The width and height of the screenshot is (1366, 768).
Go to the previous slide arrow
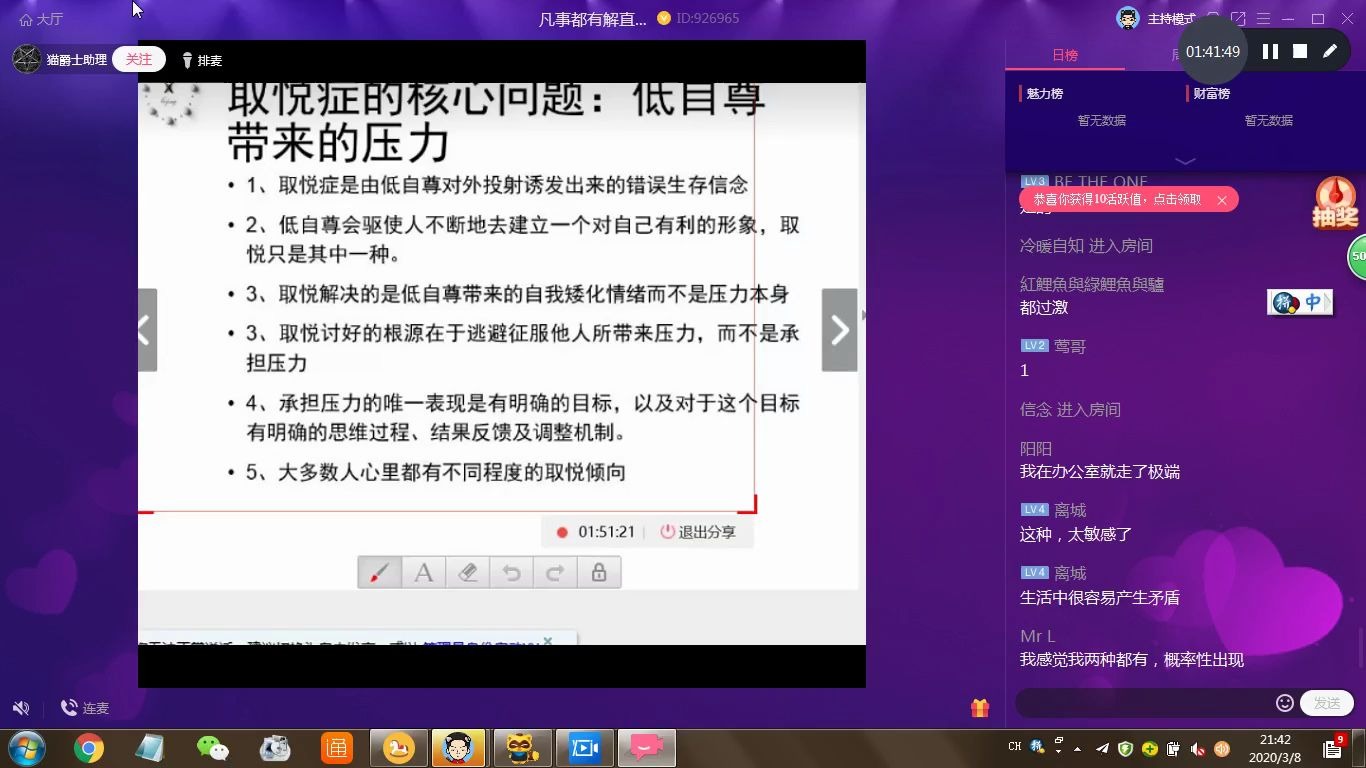coord(146,330)
